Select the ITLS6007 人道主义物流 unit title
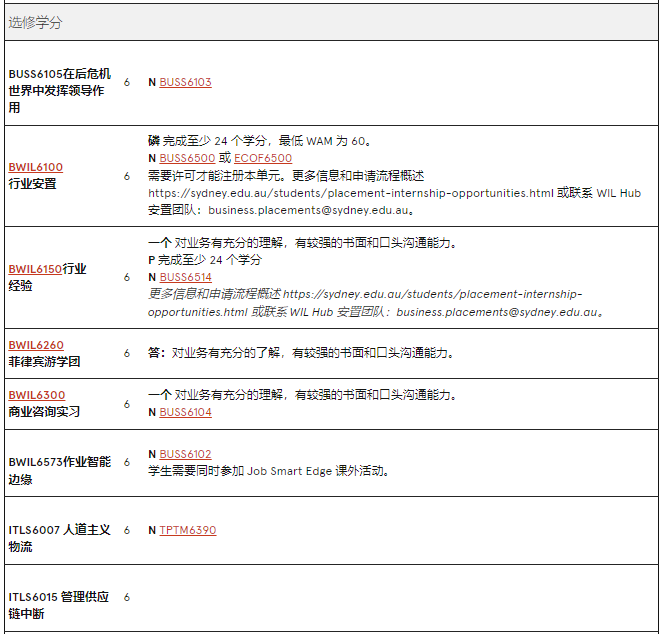Screen dimensions: 662x634 click(x=60, y=538)
